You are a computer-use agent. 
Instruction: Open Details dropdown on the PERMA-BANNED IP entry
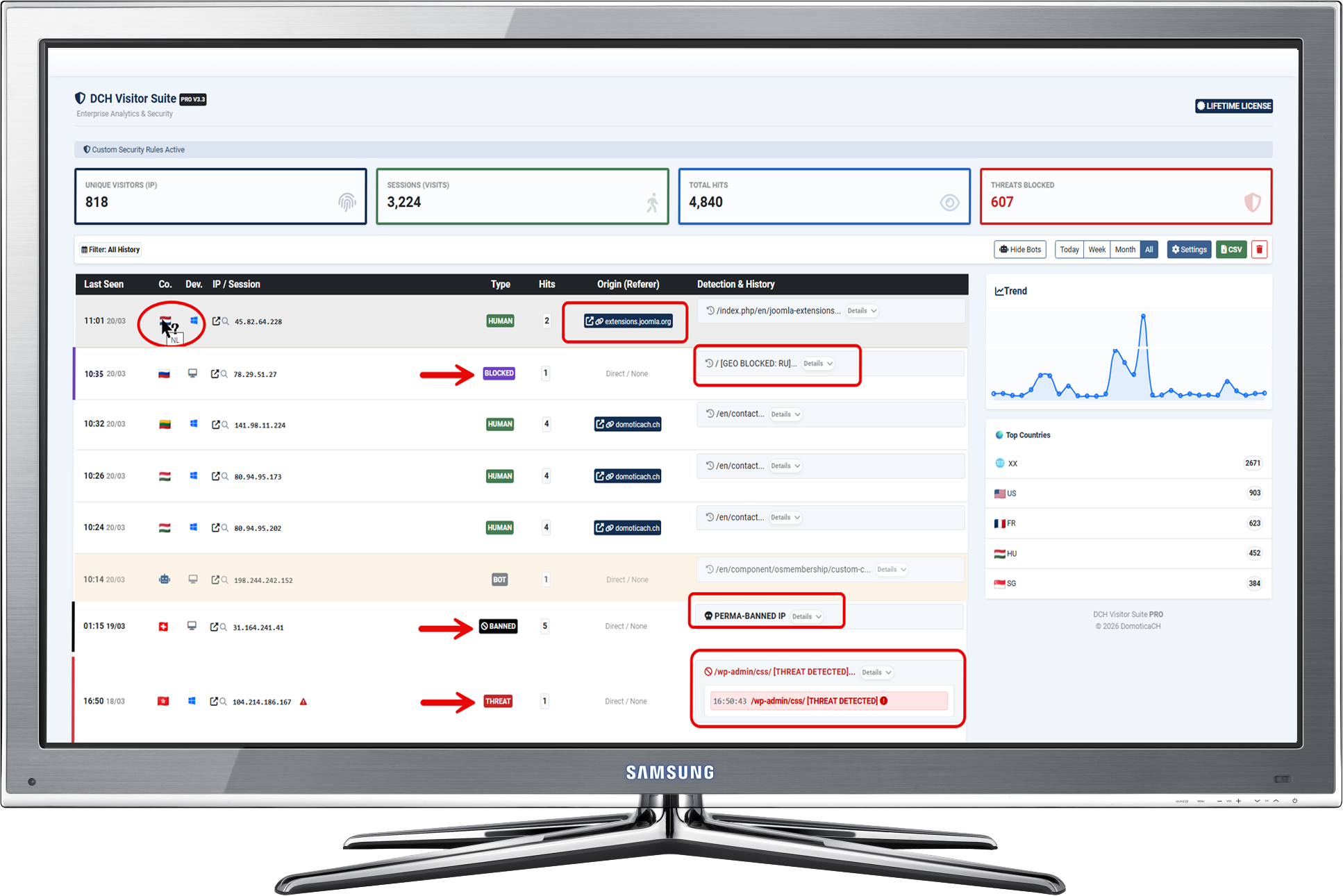pos(806,616)
